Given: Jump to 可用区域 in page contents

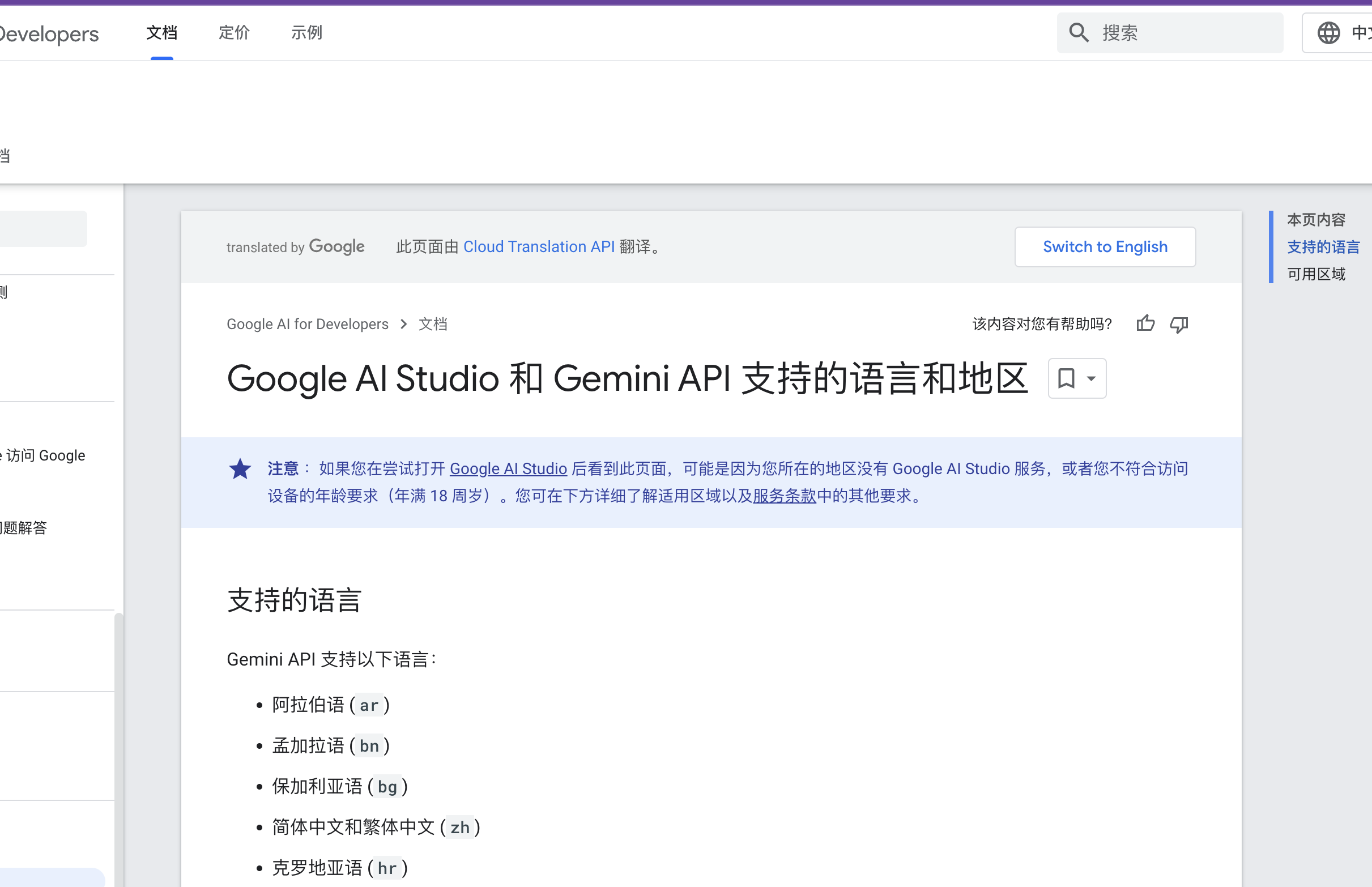Looking at the screenshot, I should (1316, 274).
